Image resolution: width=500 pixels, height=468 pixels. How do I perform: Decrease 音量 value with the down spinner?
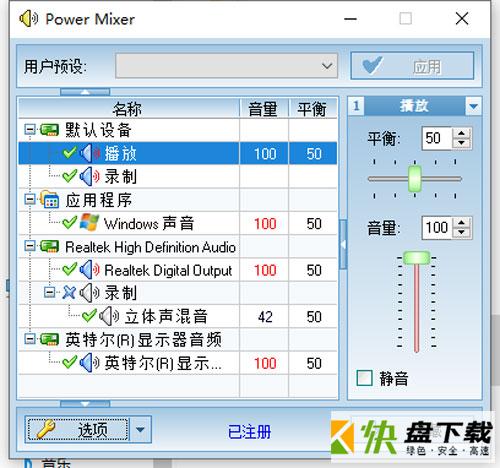pos(461,233)
